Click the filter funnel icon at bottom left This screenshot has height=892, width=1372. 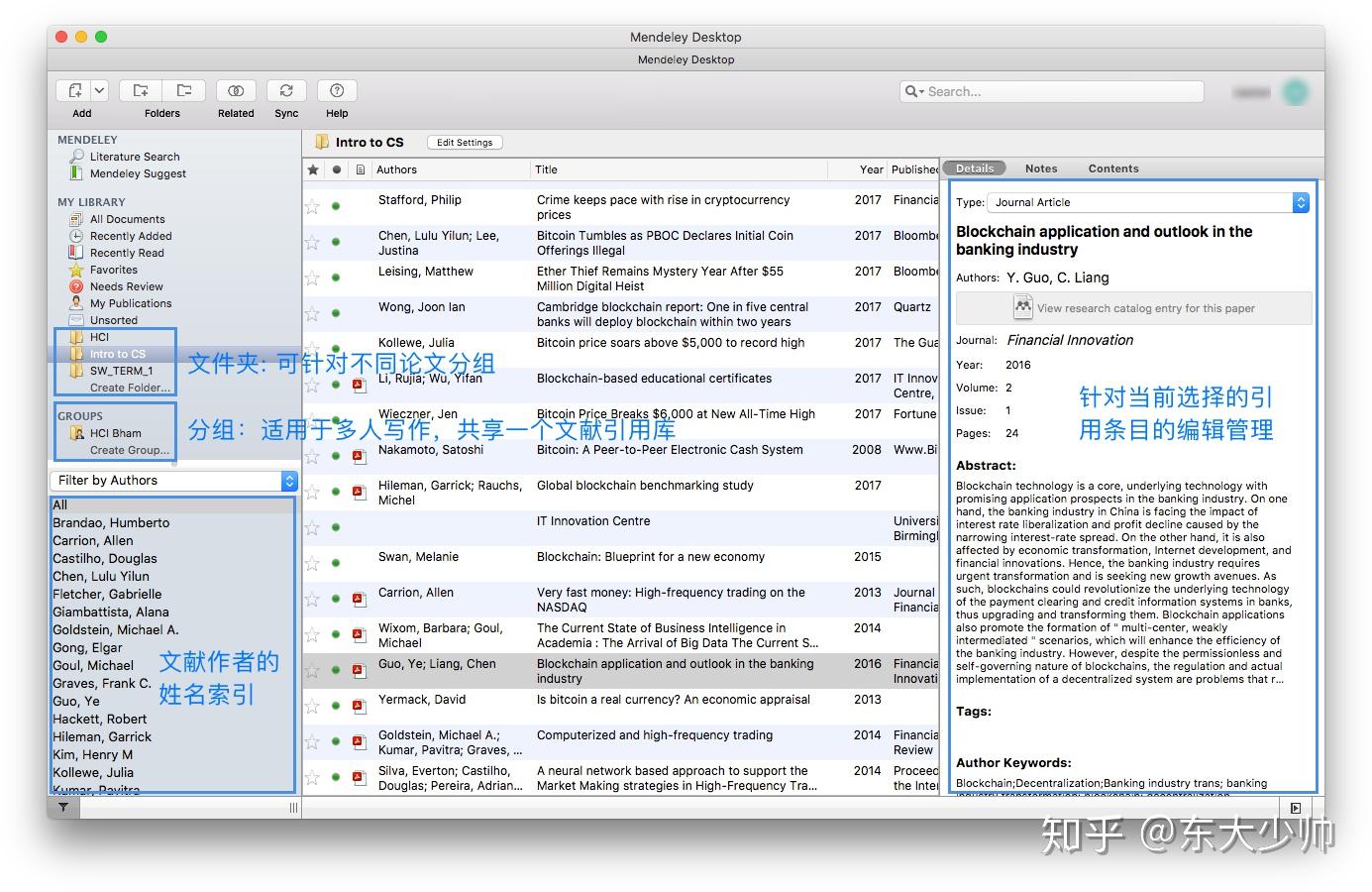63,808
